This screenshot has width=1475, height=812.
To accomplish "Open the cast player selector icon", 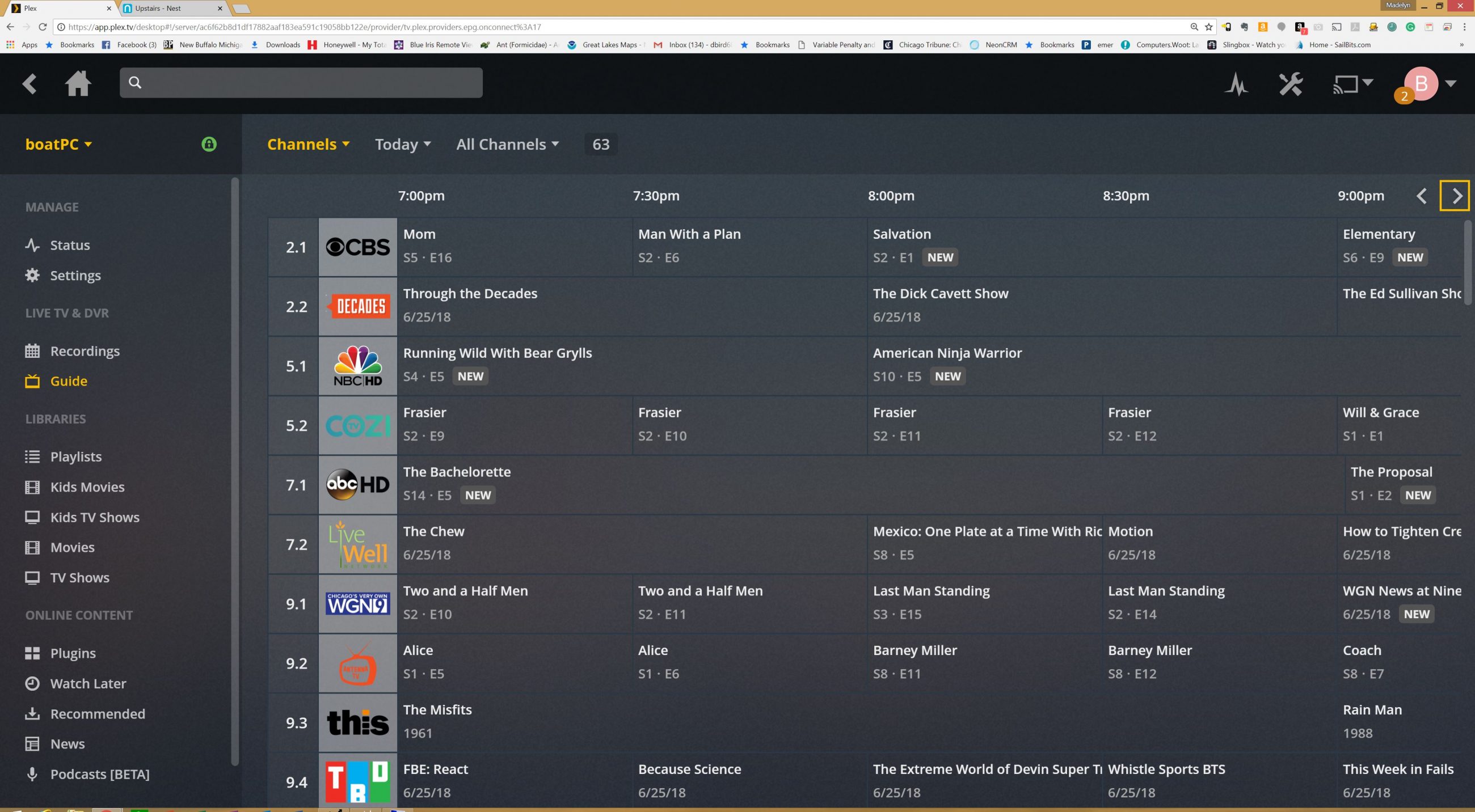I will coord(1352,84).
